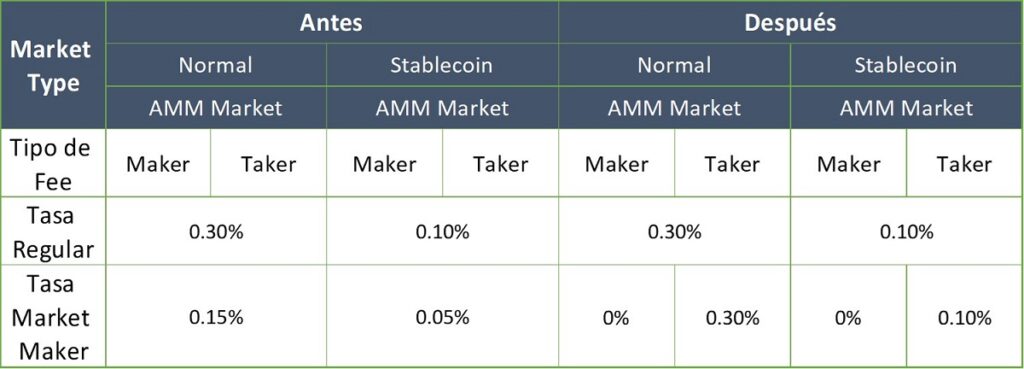This screenshot has width=1024, height=369.
Task: Click the 0.10% taker cell in Market Maker row
Action: pyautogui.click(x=965, y=316)
